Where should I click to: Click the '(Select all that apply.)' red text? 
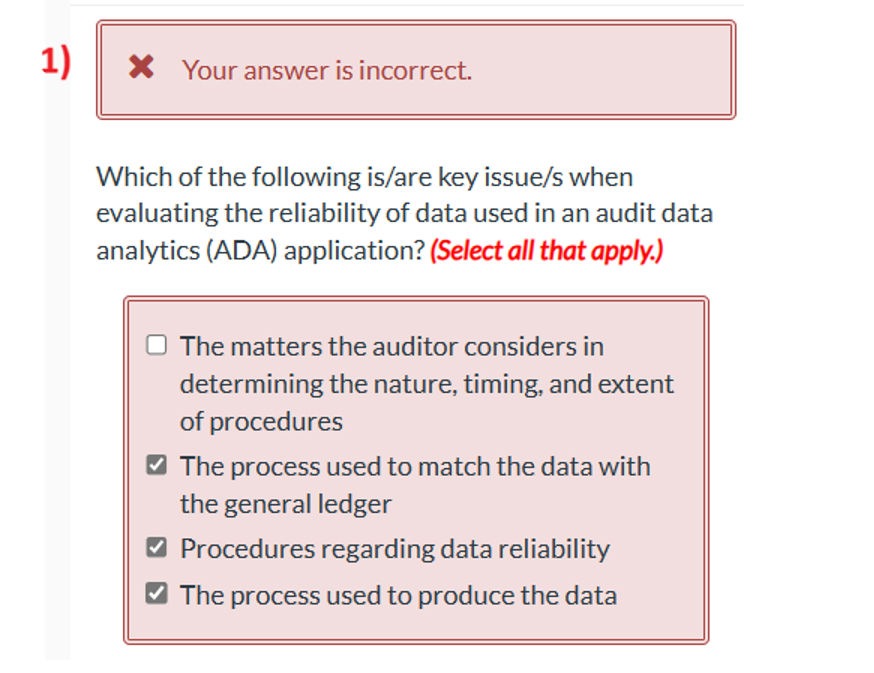tap(547, 249)
